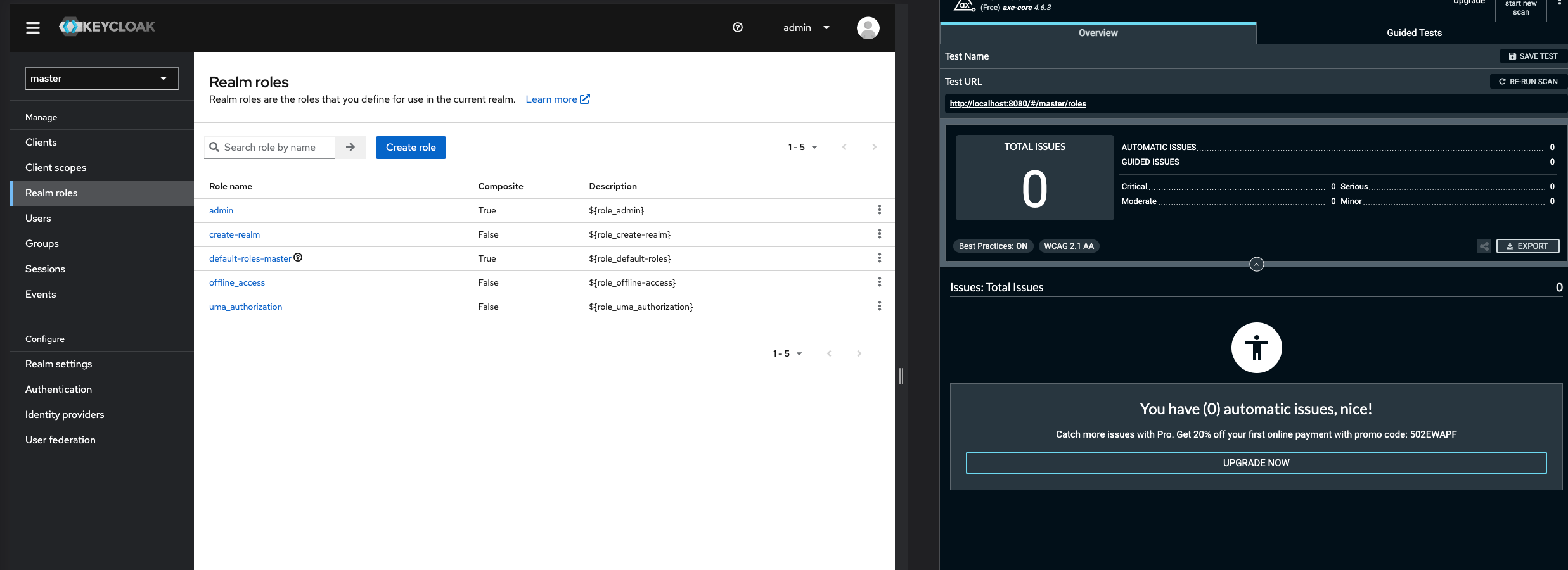
Task: Click the Create role button
Action: click(411, 148)
